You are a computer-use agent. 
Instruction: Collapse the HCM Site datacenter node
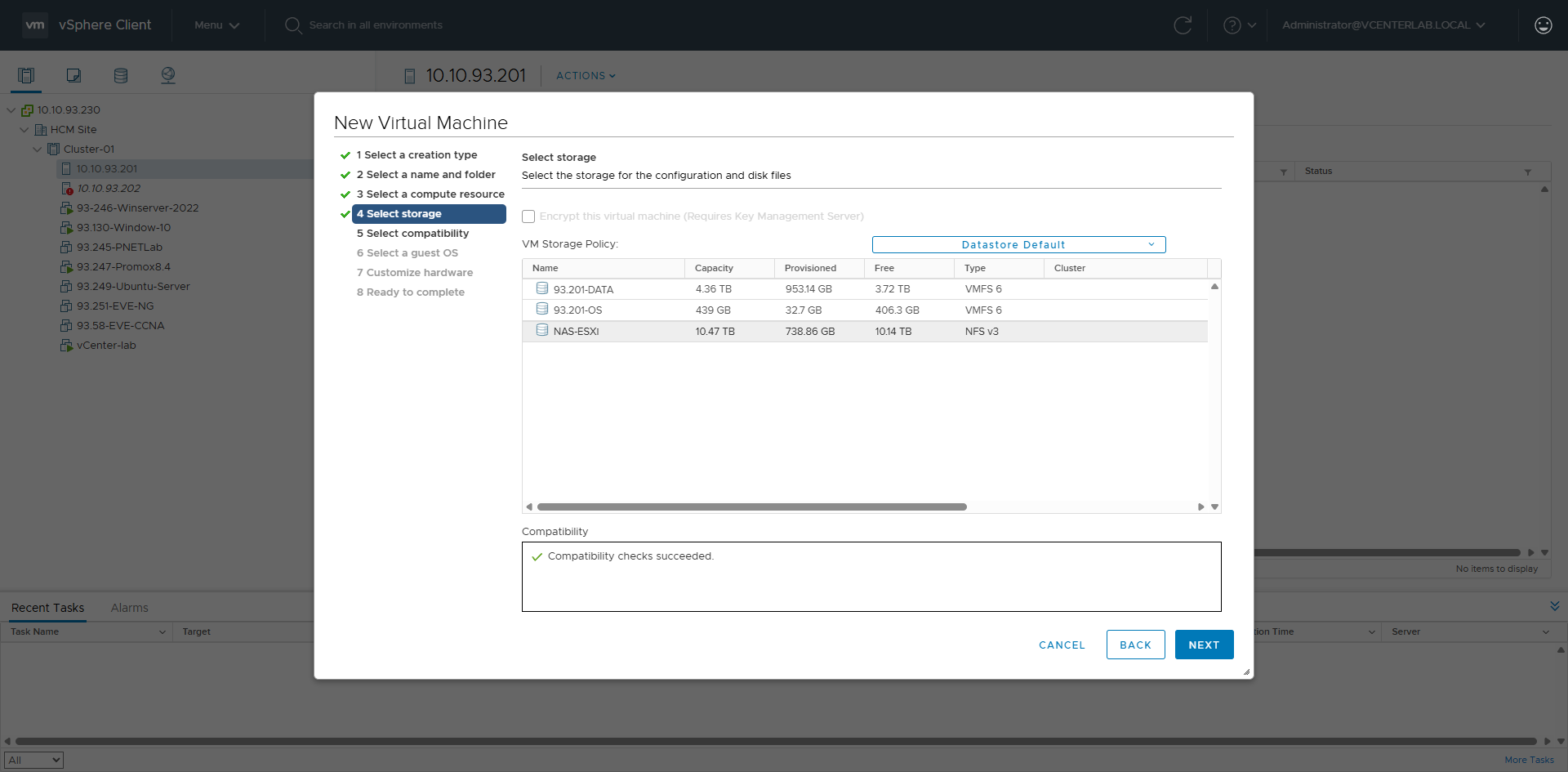pos(24,130)
